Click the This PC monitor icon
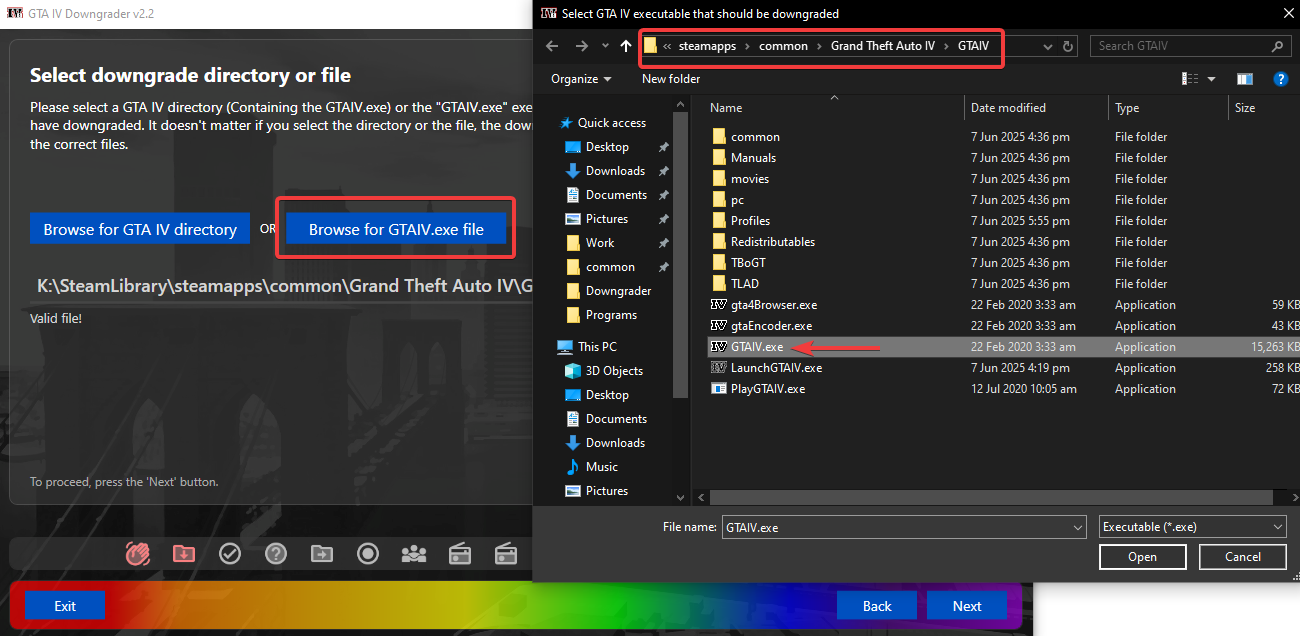1300x636 pixels. point(565,347)
